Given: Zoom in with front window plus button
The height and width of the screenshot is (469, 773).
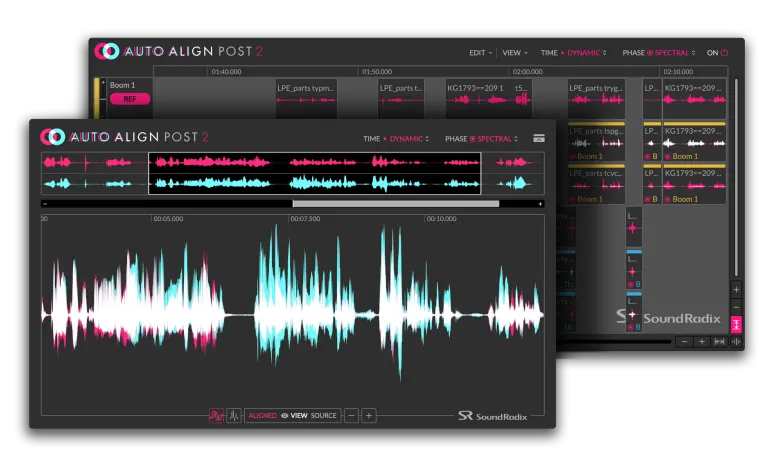Looking at the screenshot, I should [369, 415].
